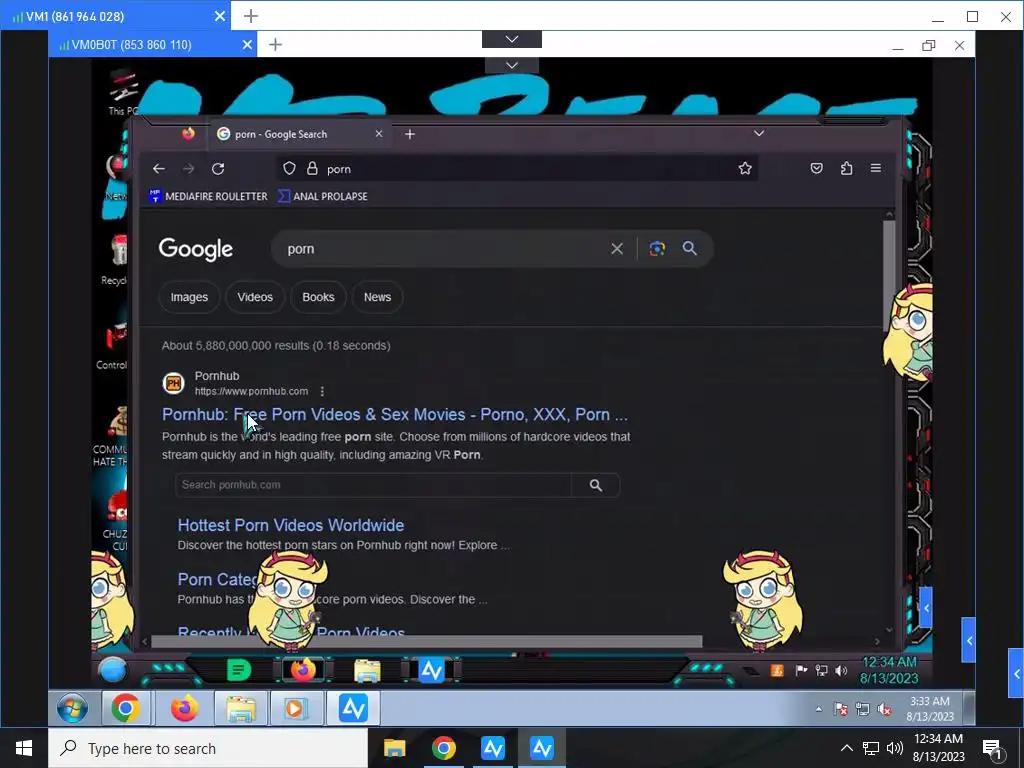Viewport: 1024px width, 768px height.
Task: Filter Google results by Books
Action: 318,297
